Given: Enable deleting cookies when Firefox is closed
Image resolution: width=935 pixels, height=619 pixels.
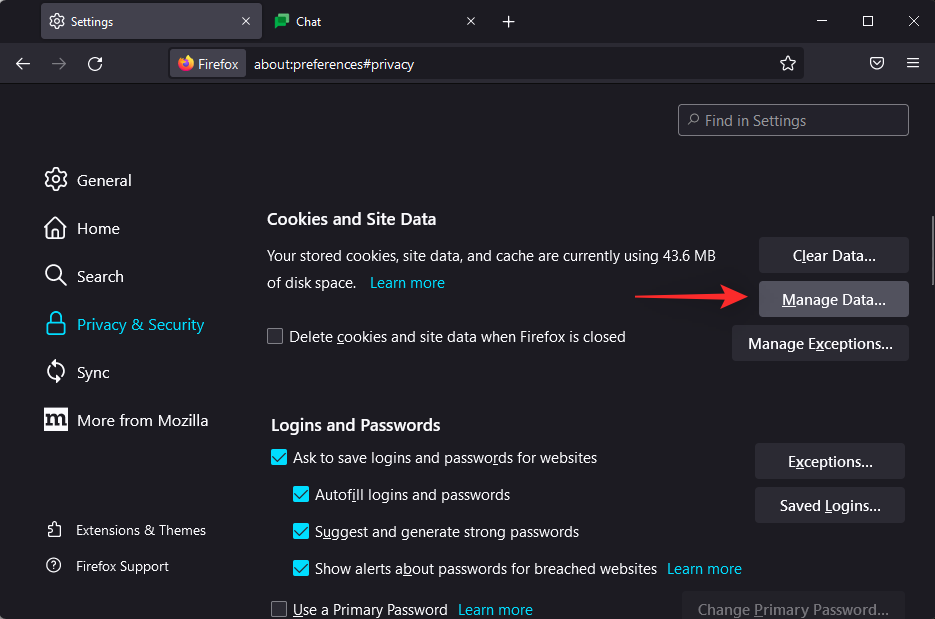Looking at the screenshot, I should (275, 337).
